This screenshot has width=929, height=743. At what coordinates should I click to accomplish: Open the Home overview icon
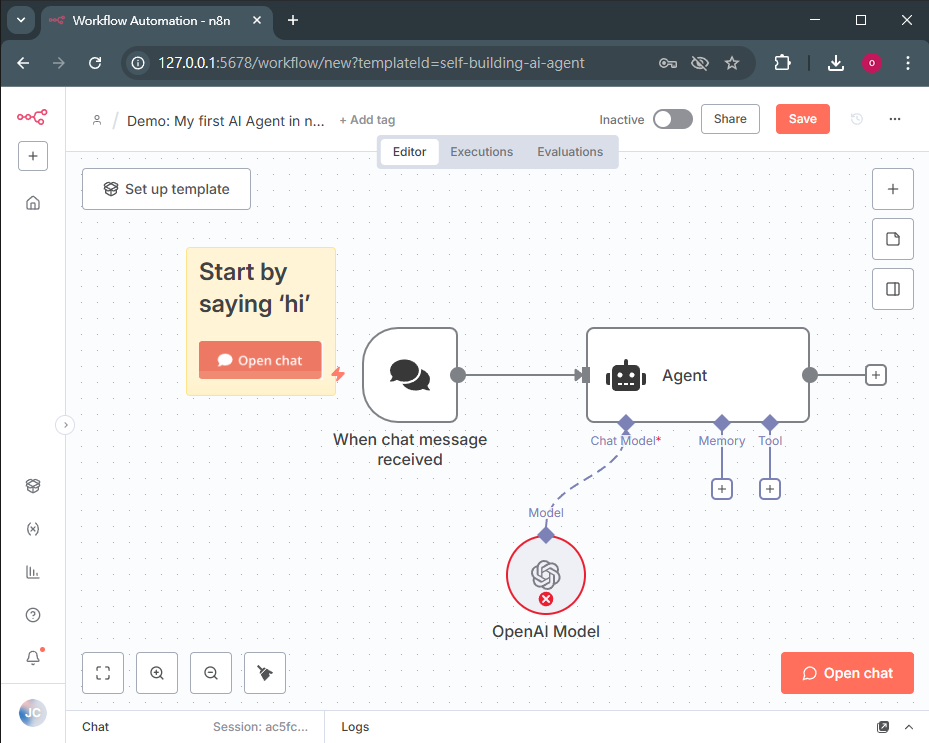pyautogui.click(x=33, y=203)
